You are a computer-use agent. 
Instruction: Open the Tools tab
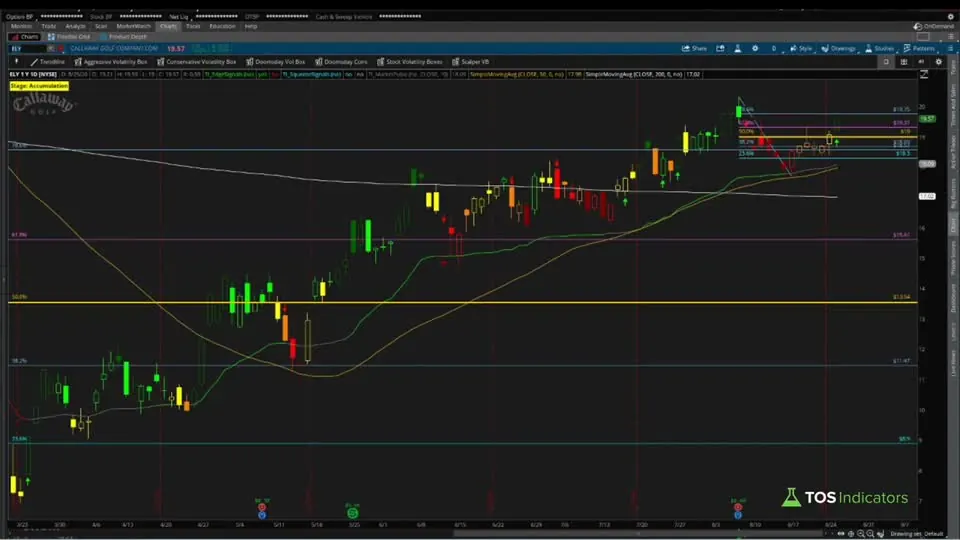[193, 26]
